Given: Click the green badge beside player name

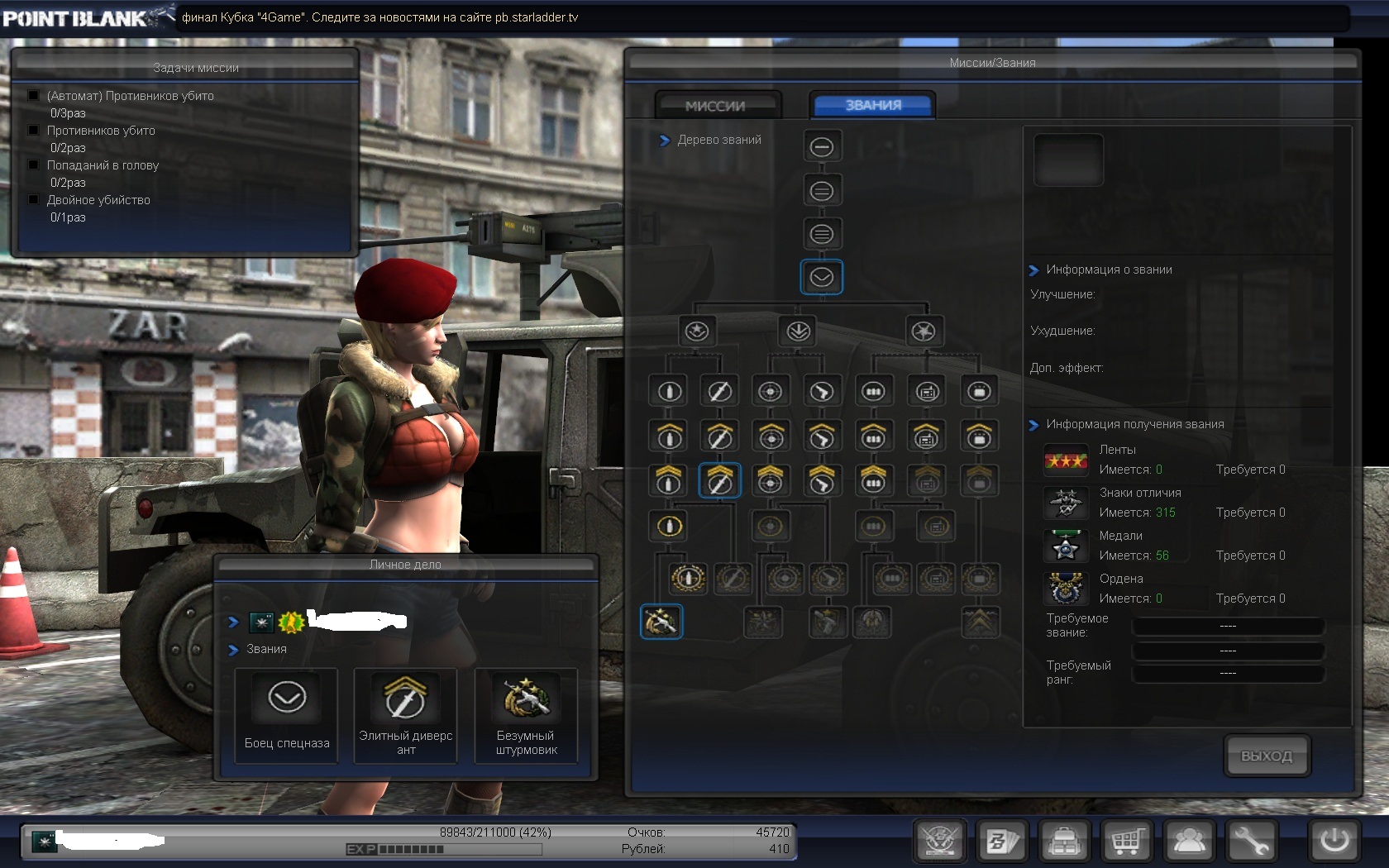Looking at the screenshot, I should tap(290, 622).
